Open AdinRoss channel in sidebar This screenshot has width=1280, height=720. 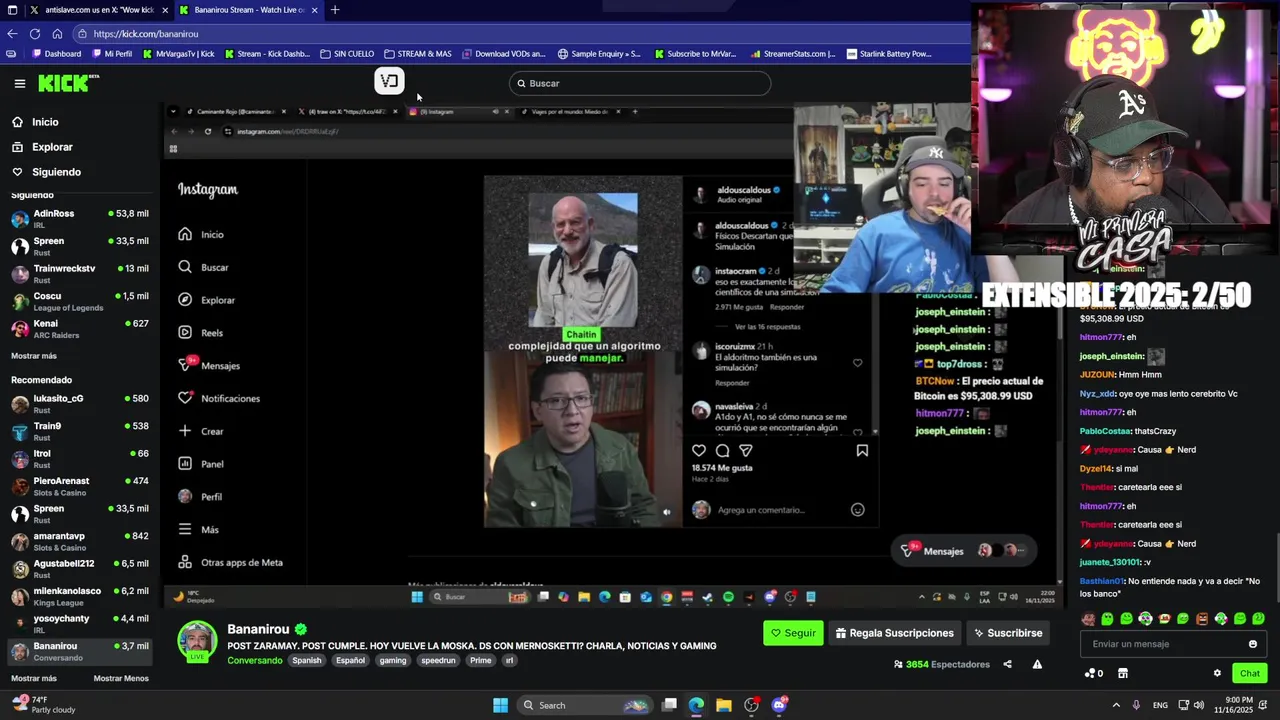tap(79, 218)
